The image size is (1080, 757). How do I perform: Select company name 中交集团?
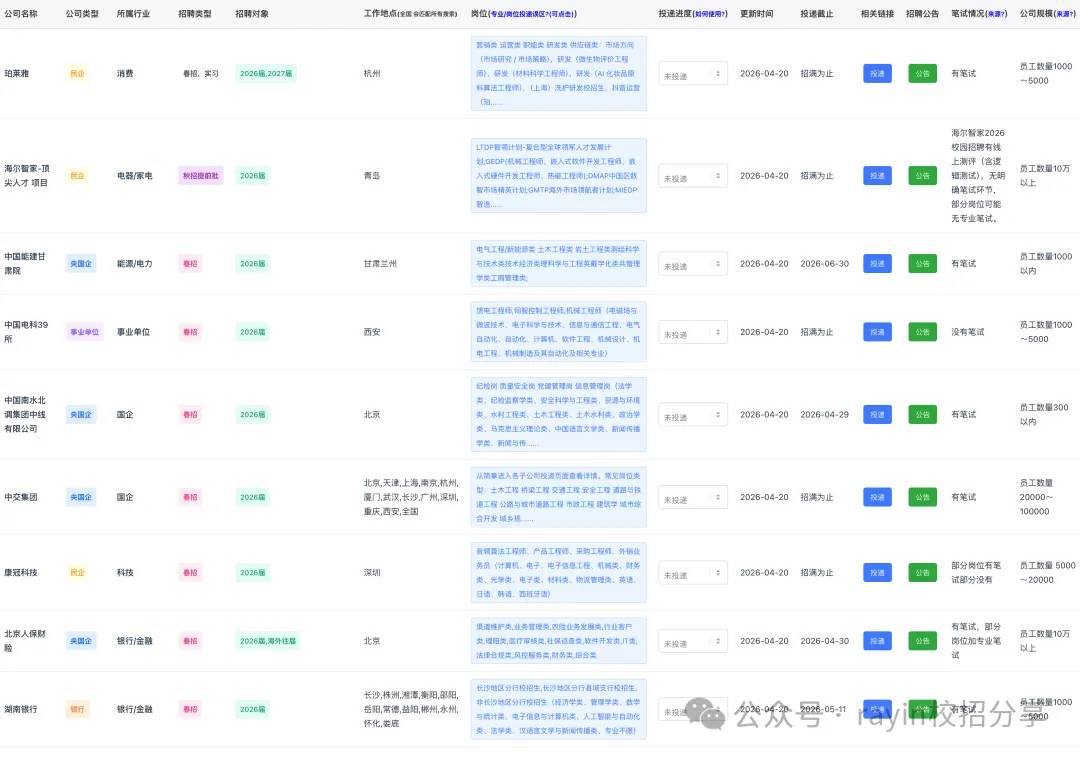(21, 497)
